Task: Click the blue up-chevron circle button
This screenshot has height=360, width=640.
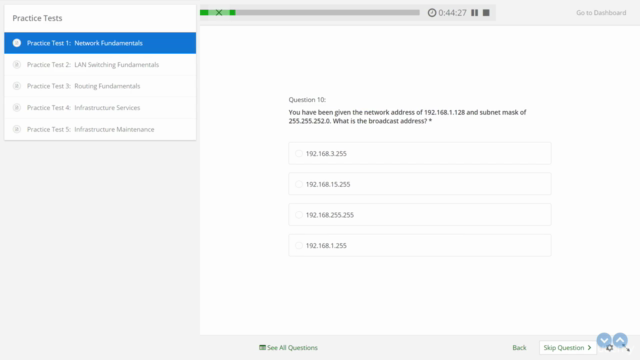Action: (x=620, y=340)
